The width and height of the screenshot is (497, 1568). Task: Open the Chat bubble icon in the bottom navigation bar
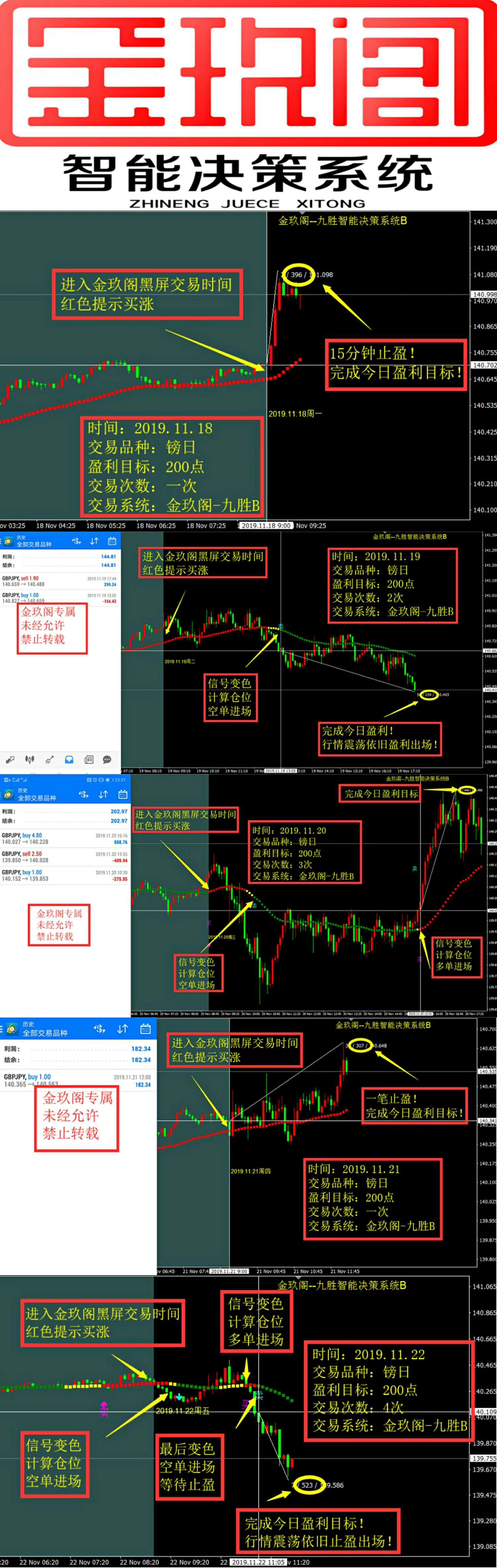pos(107,759)
